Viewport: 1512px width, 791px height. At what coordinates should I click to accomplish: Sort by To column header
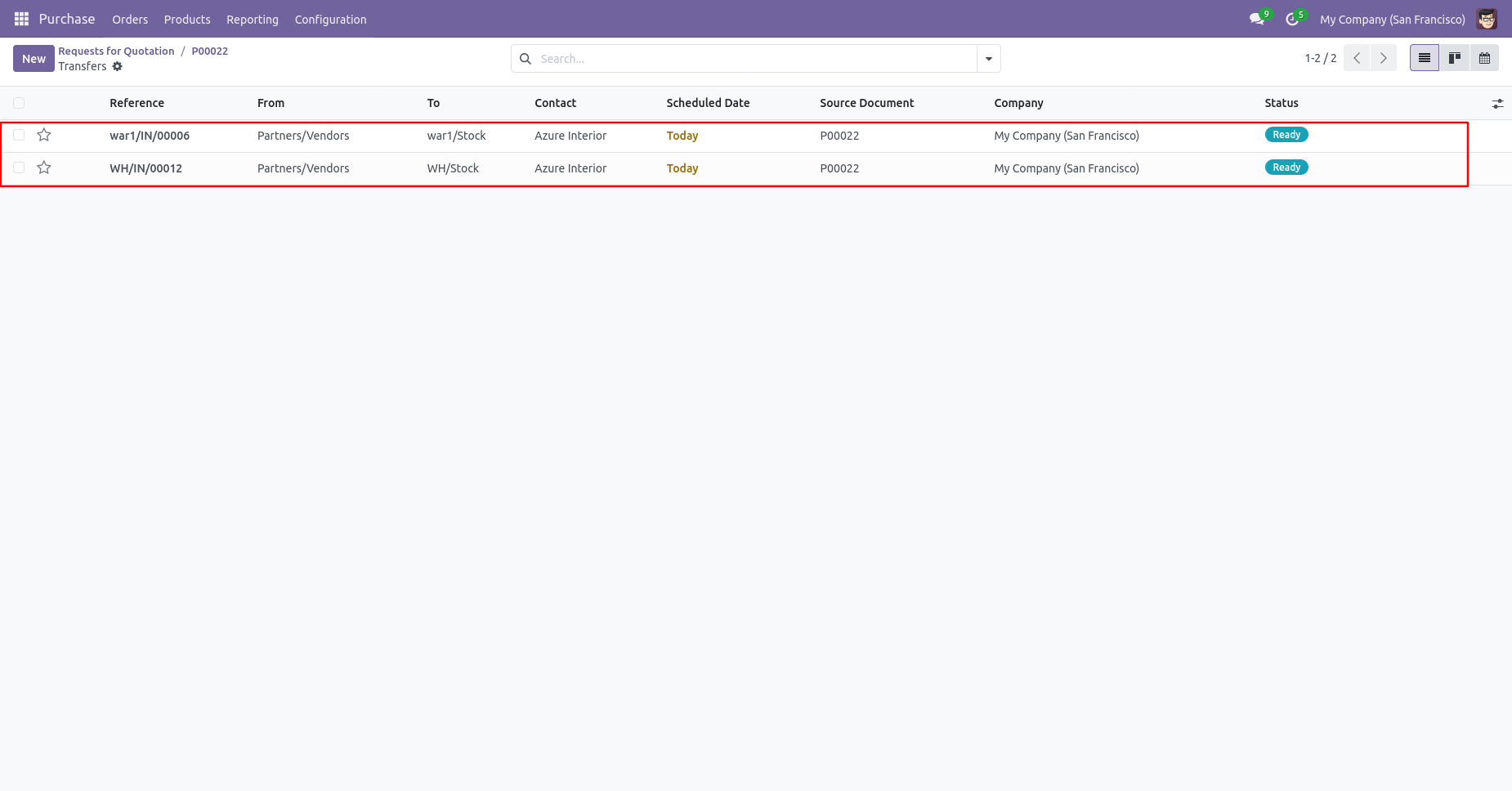433,103
